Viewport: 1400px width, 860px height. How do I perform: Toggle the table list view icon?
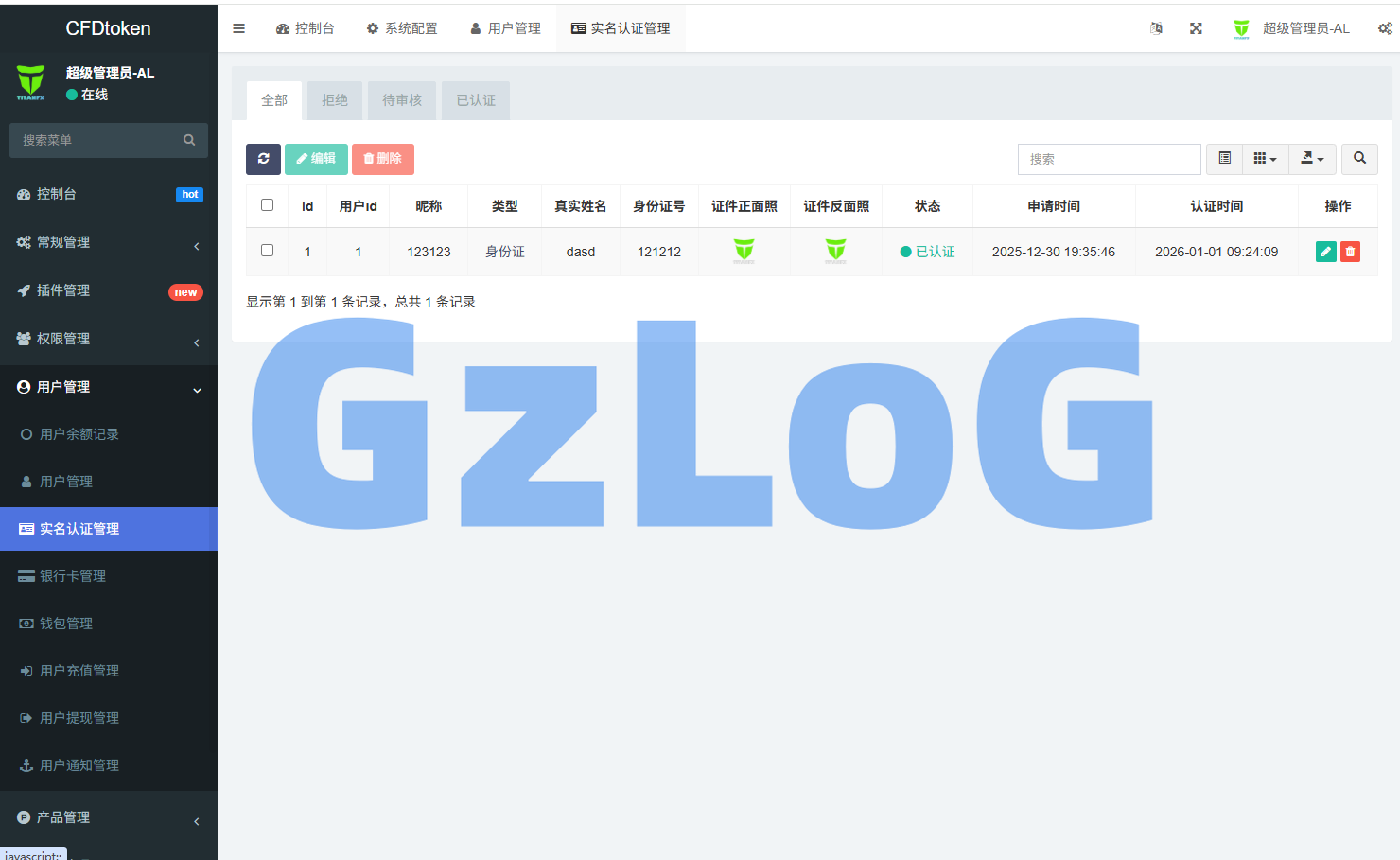[1224, 159]
